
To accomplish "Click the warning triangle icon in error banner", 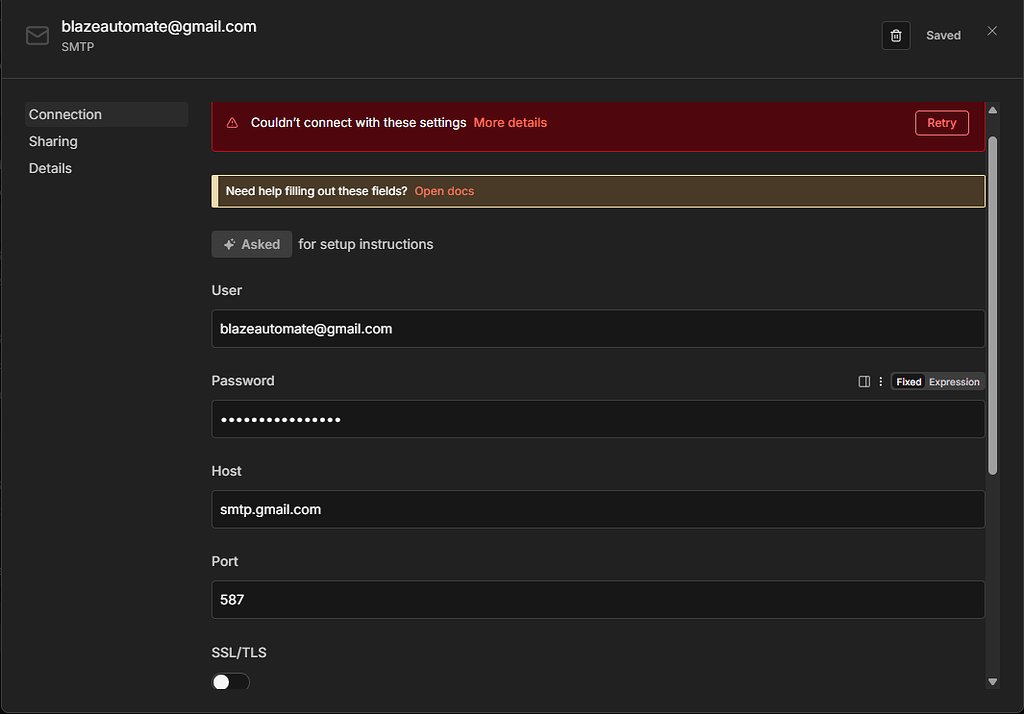I will pos(232,123).
